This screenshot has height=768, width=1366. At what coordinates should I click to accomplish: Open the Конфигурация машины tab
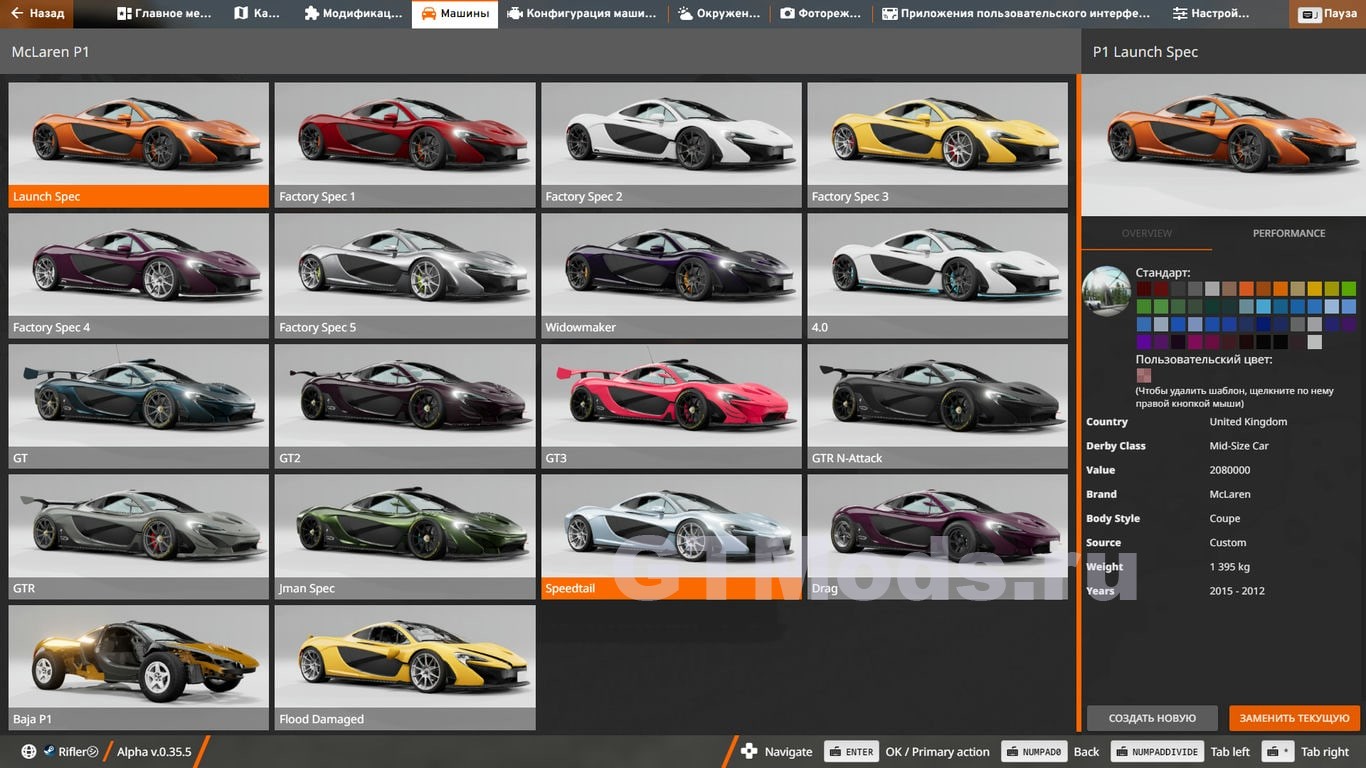(x=582, y=14)
